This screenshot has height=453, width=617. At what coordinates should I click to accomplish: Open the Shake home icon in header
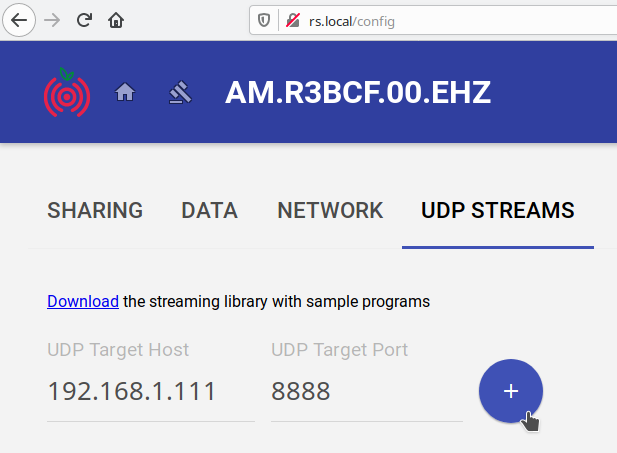(x=125, y=92)
